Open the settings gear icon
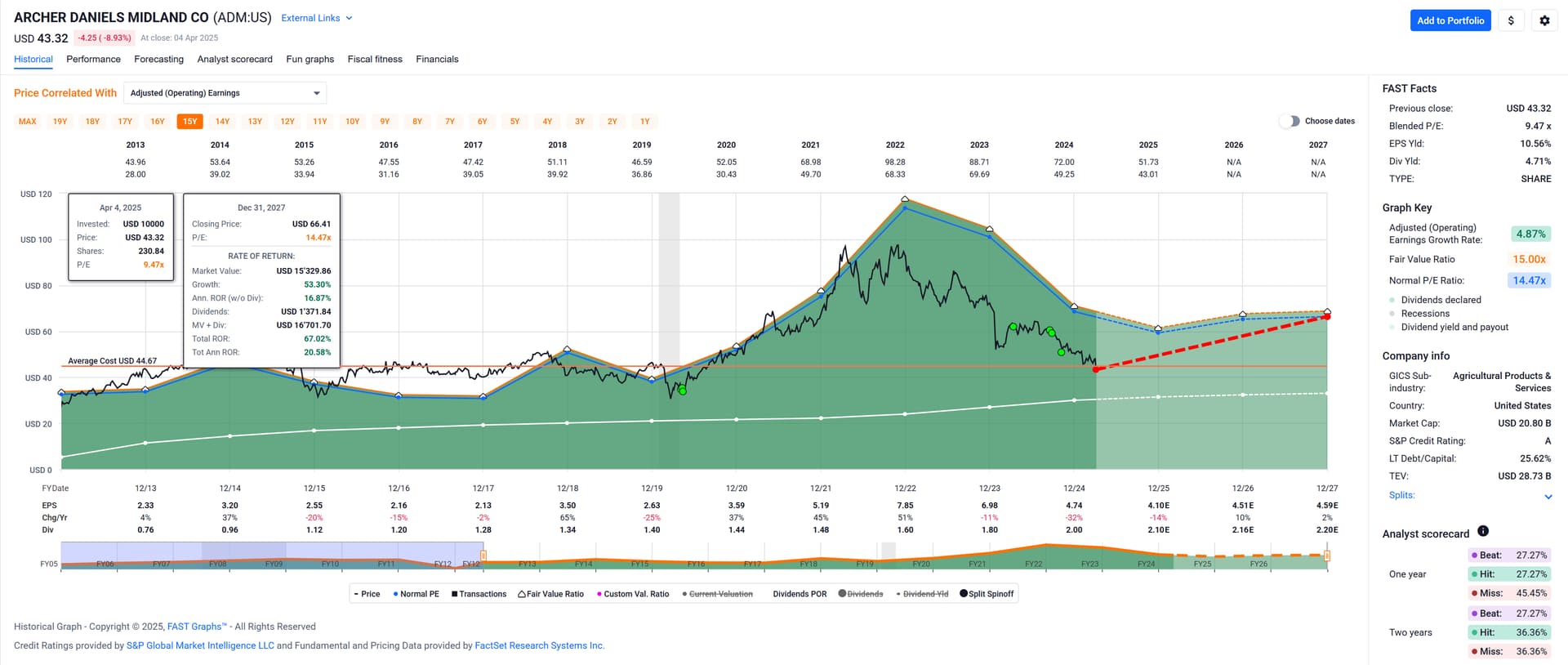Screen dimensions: 1568x665 (1544, 20)
